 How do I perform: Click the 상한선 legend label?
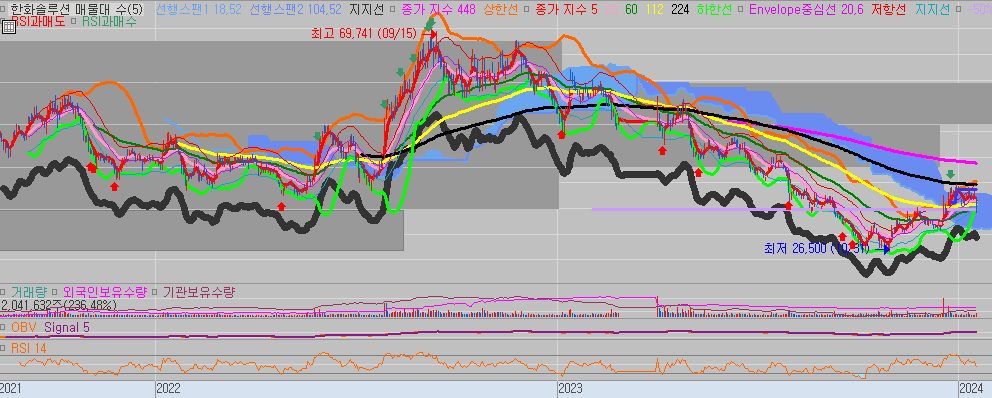500,9
